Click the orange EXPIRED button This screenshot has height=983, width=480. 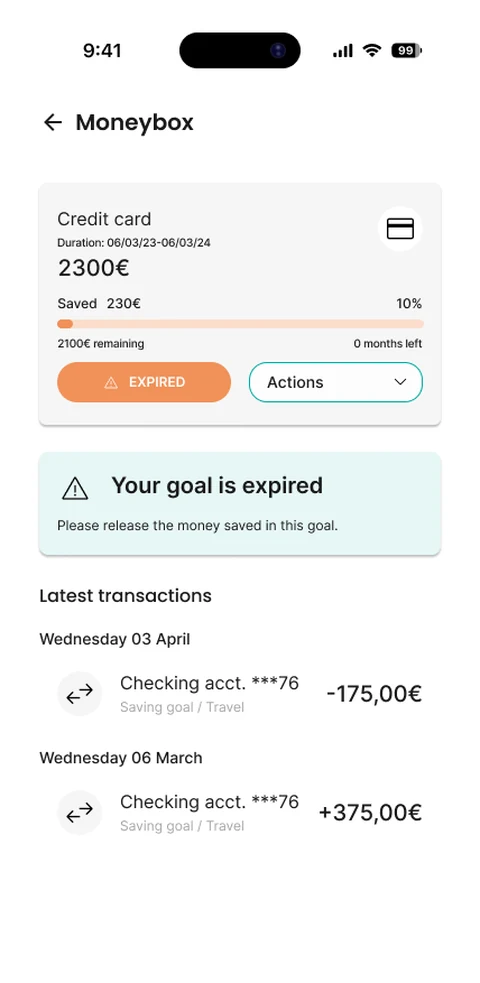[144, 382]
